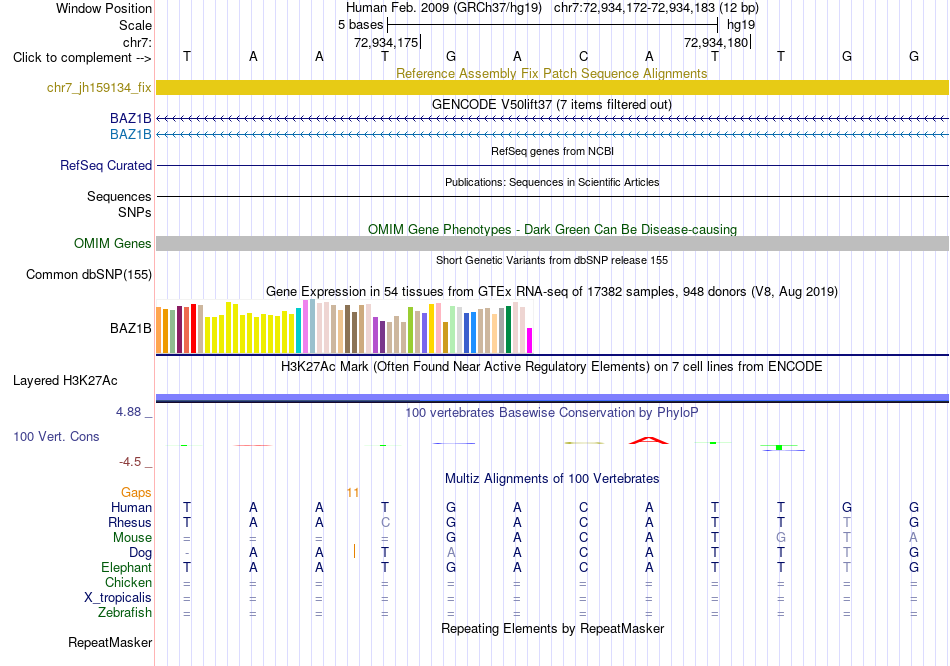Click the X_tropicalis species label
Screen dimensions: 950x666
click(118, 598)
